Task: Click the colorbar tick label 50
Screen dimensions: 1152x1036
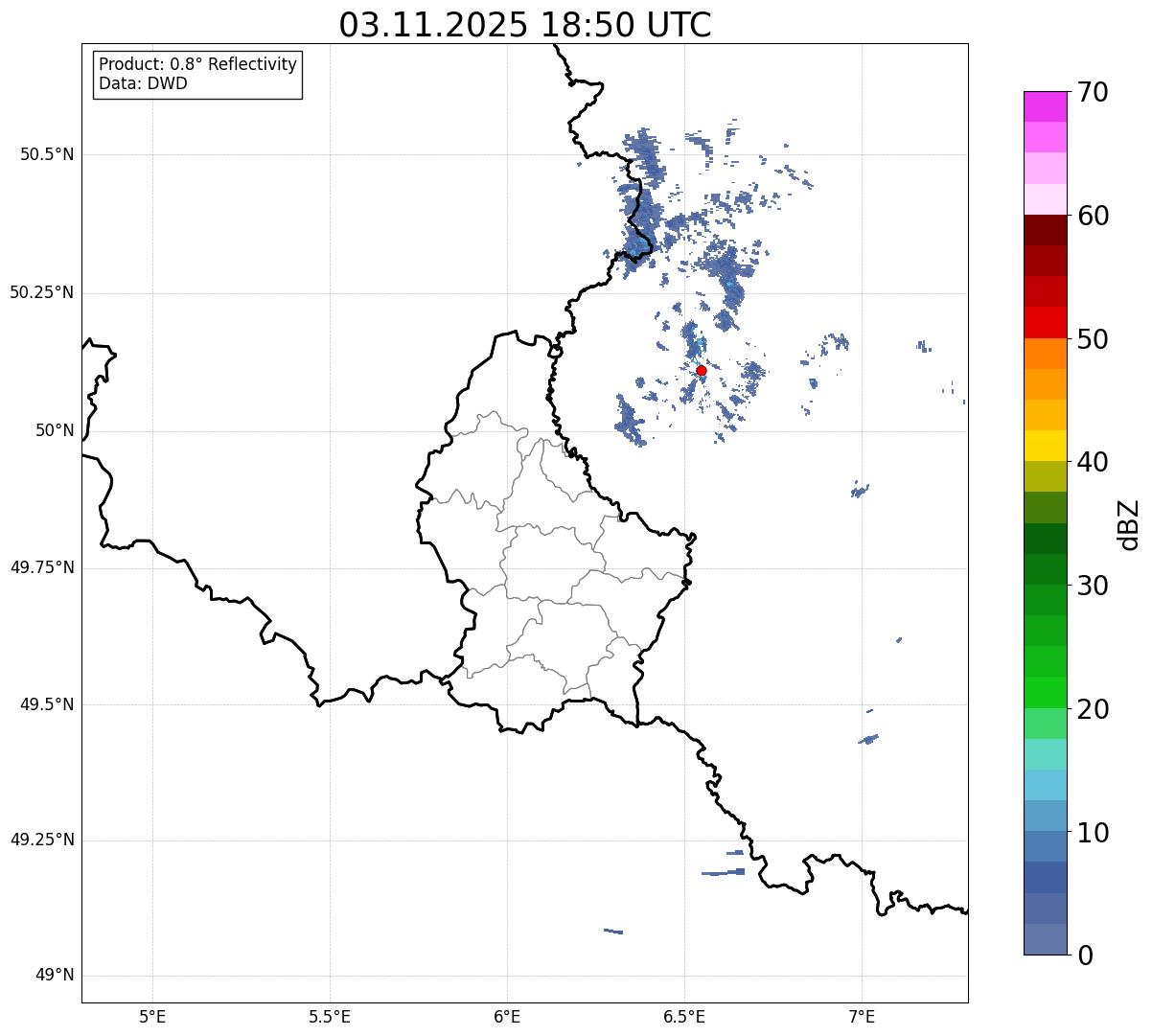Action: tap(1092, 339)
